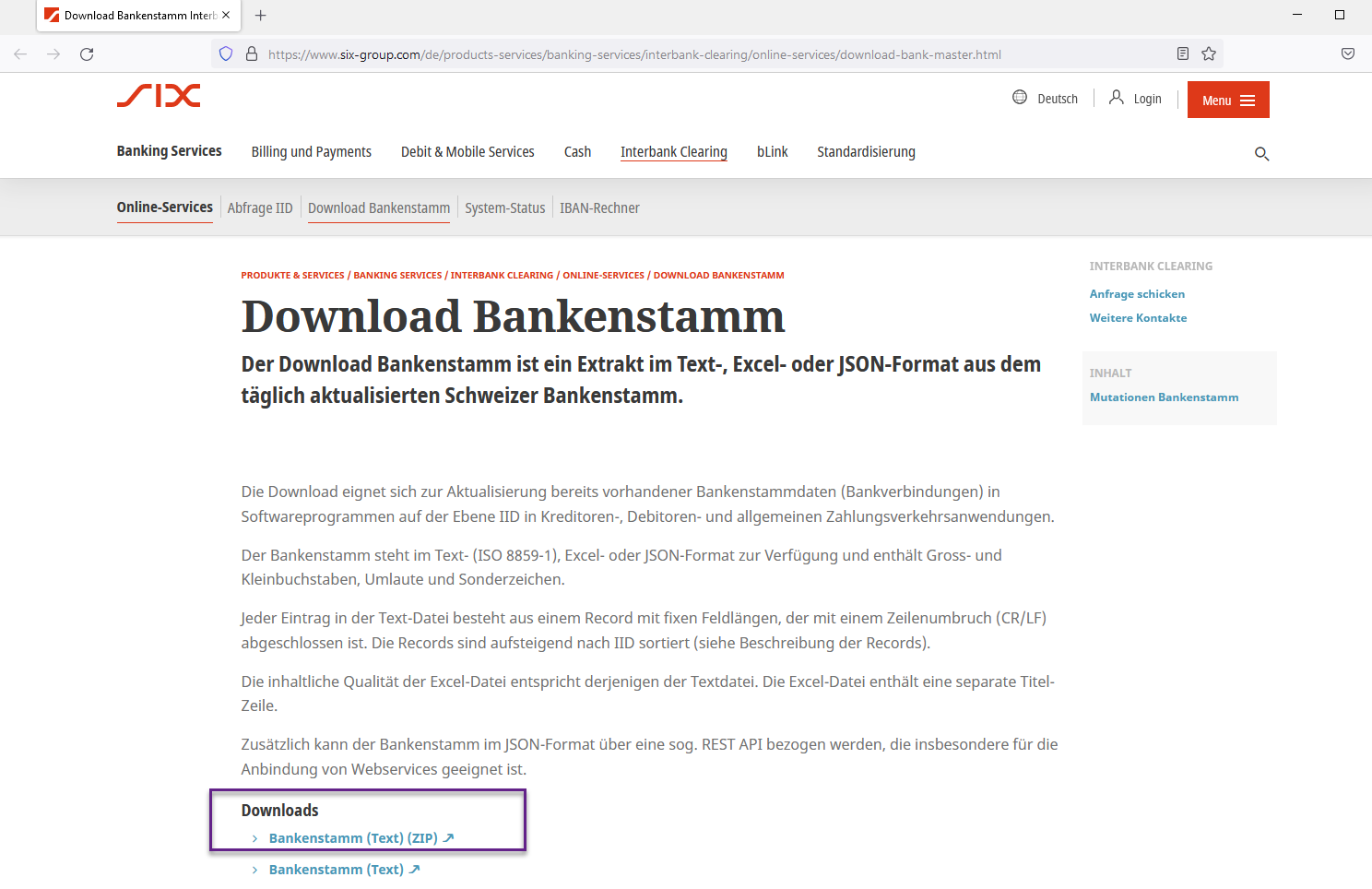Select Cash in main navigation
Viewport: 1372px width, 889px height.
[x=577, y=152]
